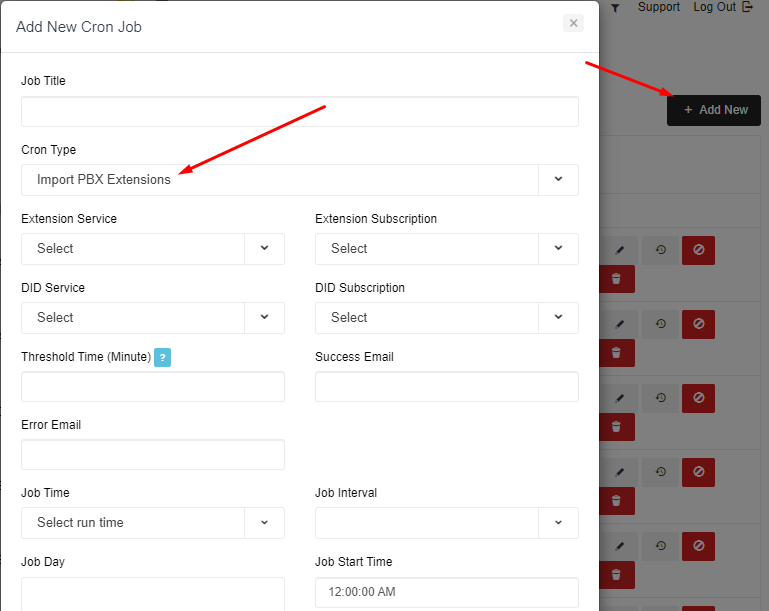Image resolution: width=769 pixels, height=611 pixels.
Task: Click the red disable icon in fourth row
Action: coord(698,471)
